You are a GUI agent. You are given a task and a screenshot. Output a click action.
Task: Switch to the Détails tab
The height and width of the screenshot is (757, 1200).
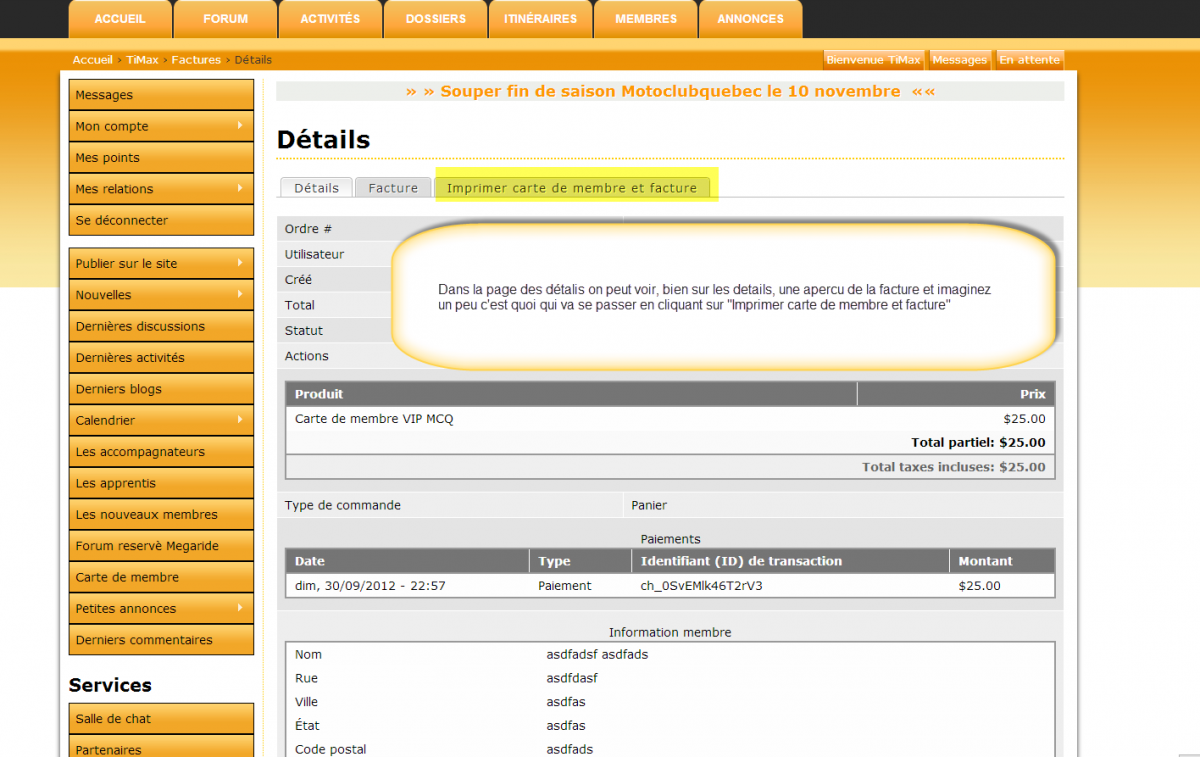(316, 187)
